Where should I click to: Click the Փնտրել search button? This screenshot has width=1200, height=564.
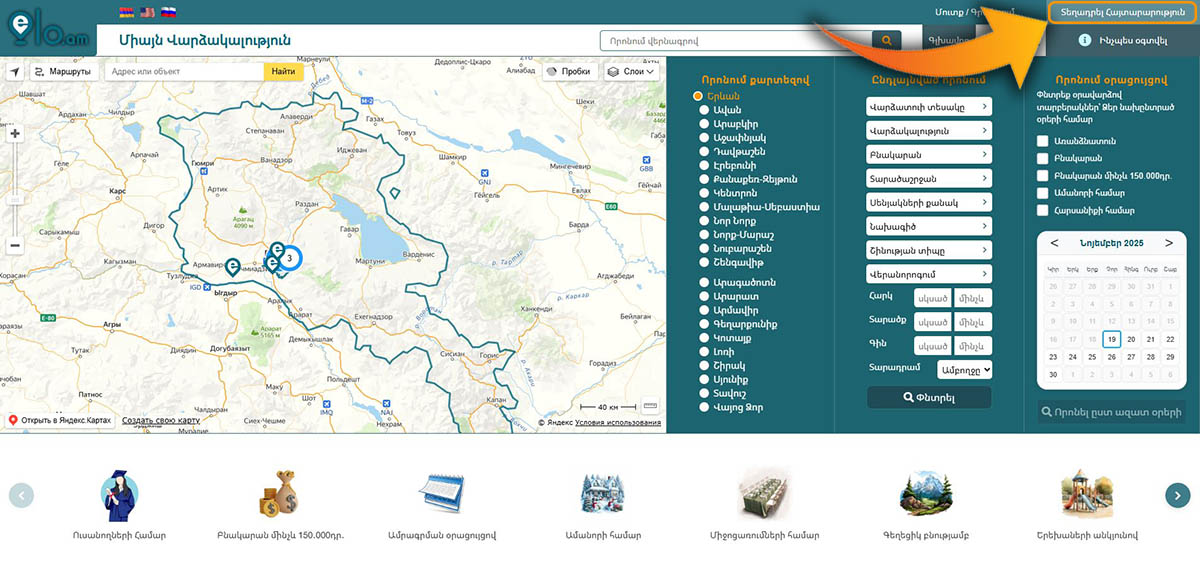[929, 398]
